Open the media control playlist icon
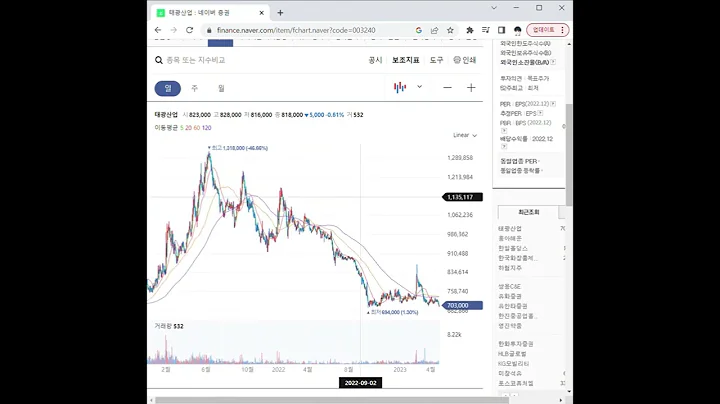Image resolution: width=720 pixels, height=404 pixels. 485,30
